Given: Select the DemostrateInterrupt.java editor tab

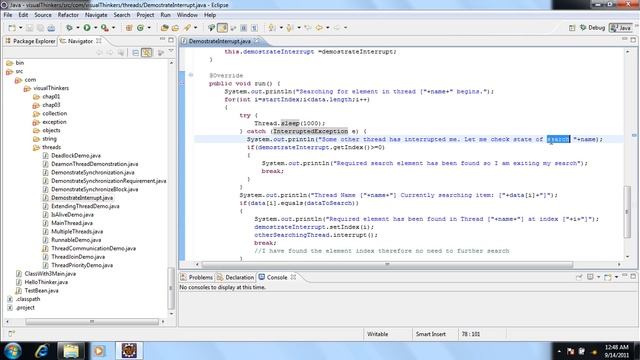Looking at the screenshot, I should coord(220,41).
